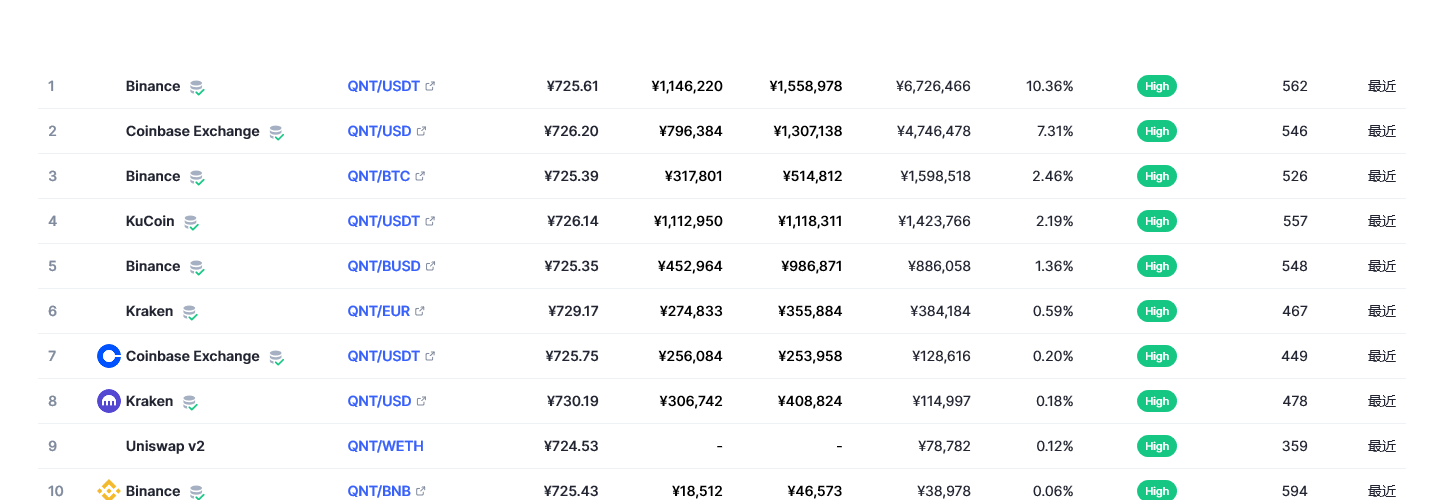Click external-link icon next to KuCoin QNT/USDT pair
This screenshot has height=500, width=1450.
pyautogui.click(x=430, y=221)
